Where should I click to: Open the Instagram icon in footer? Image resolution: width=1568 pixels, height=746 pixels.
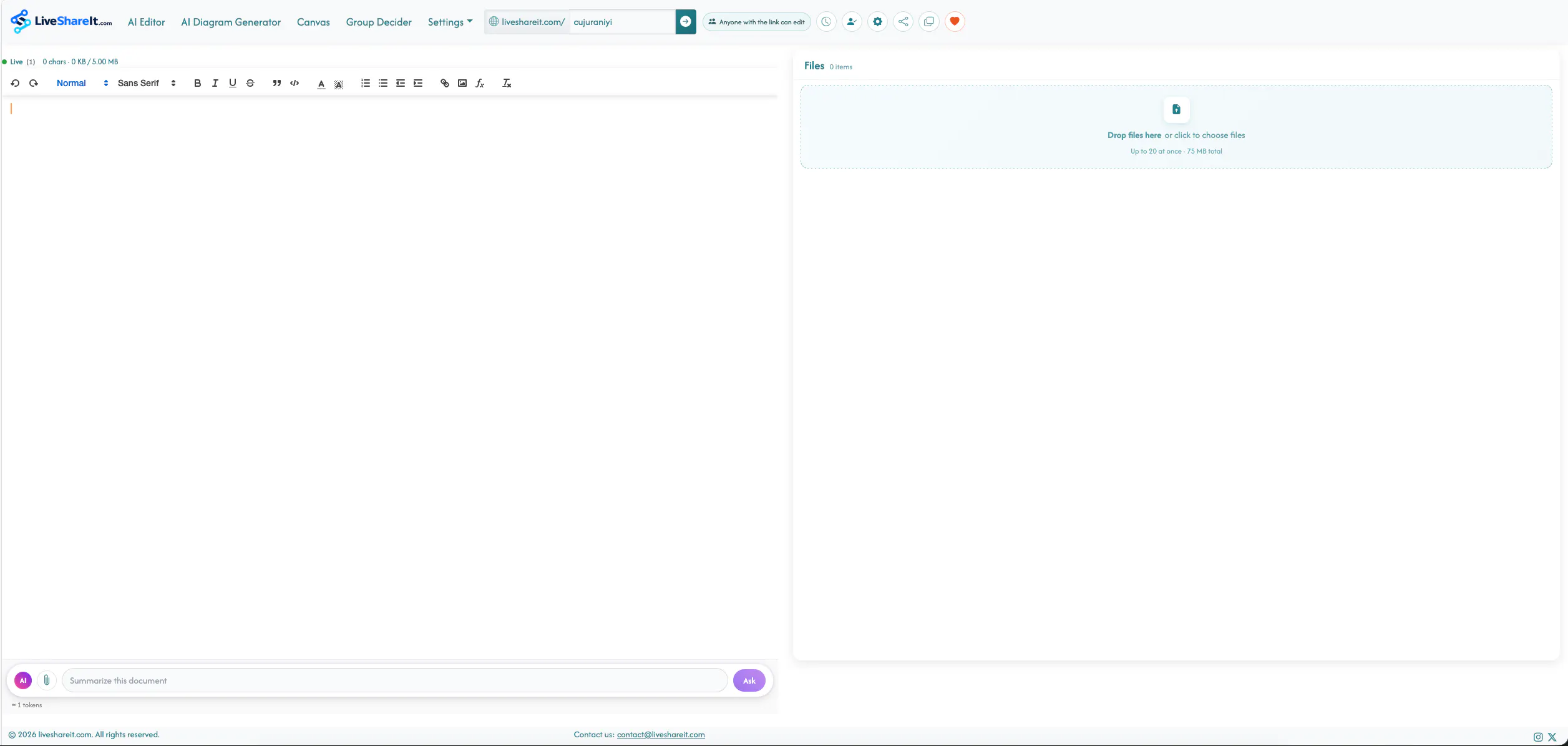pyautogui.click(x=1538, y=737)
